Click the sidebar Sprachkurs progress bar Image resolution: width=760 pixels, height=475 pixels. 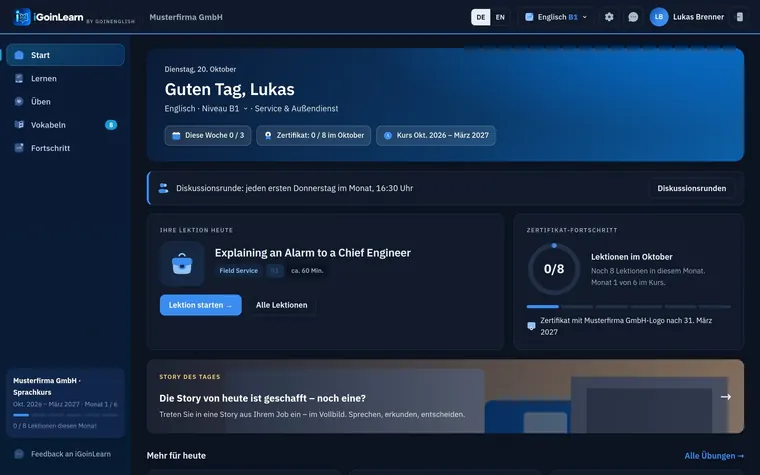[x=65, y=415]
